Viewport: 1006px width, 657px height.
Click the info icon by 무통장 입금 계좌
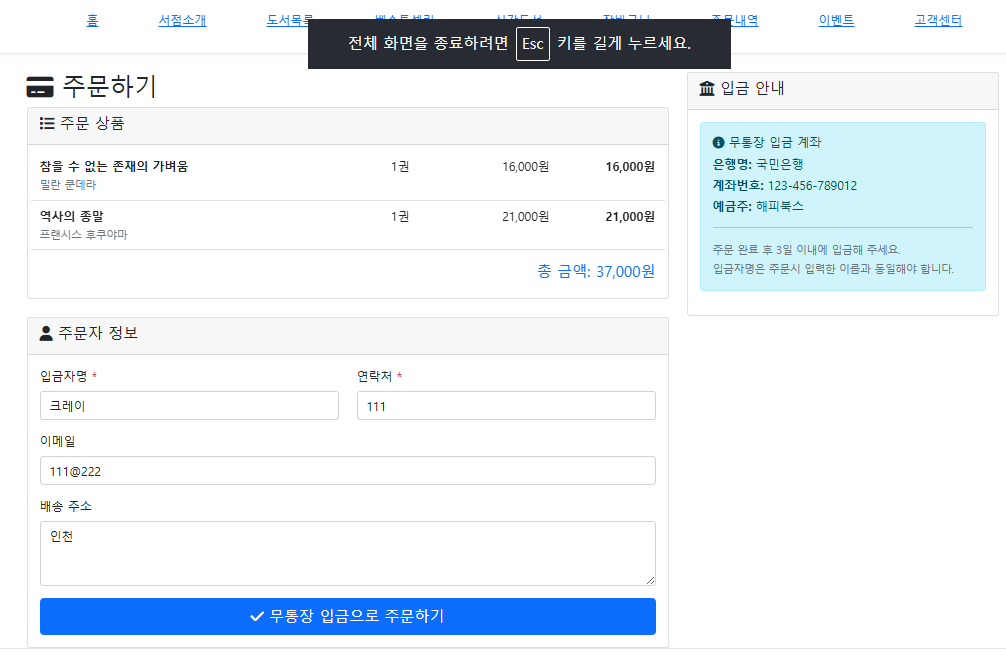[719, 142]
